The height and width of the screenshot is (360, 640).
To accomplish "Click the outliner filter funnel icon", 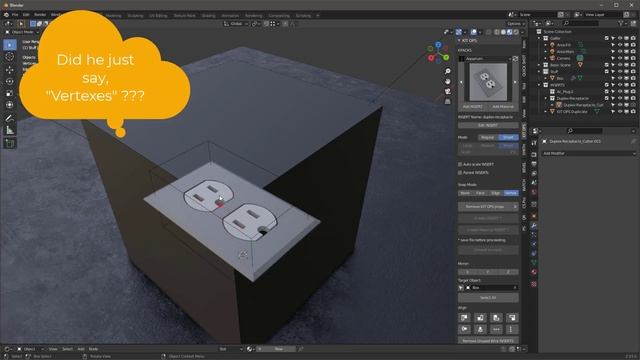I will [621, 24].
